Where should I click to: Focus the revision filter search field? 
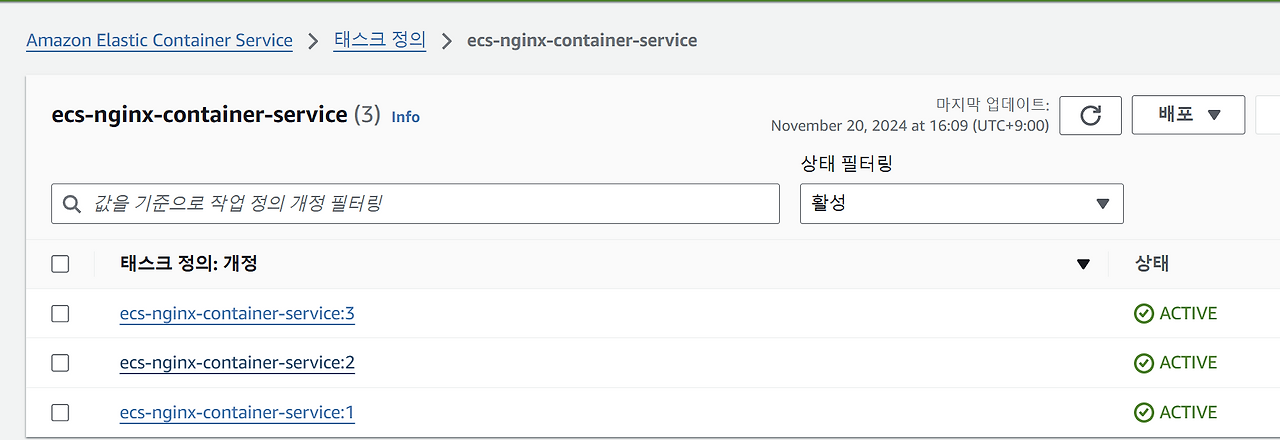click(x=415, y=204)
